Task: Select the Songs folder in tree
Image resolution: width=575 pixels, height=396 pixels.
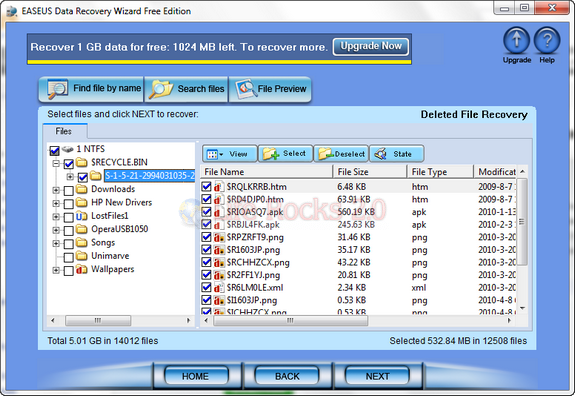Action: click(x=103, y=242)
